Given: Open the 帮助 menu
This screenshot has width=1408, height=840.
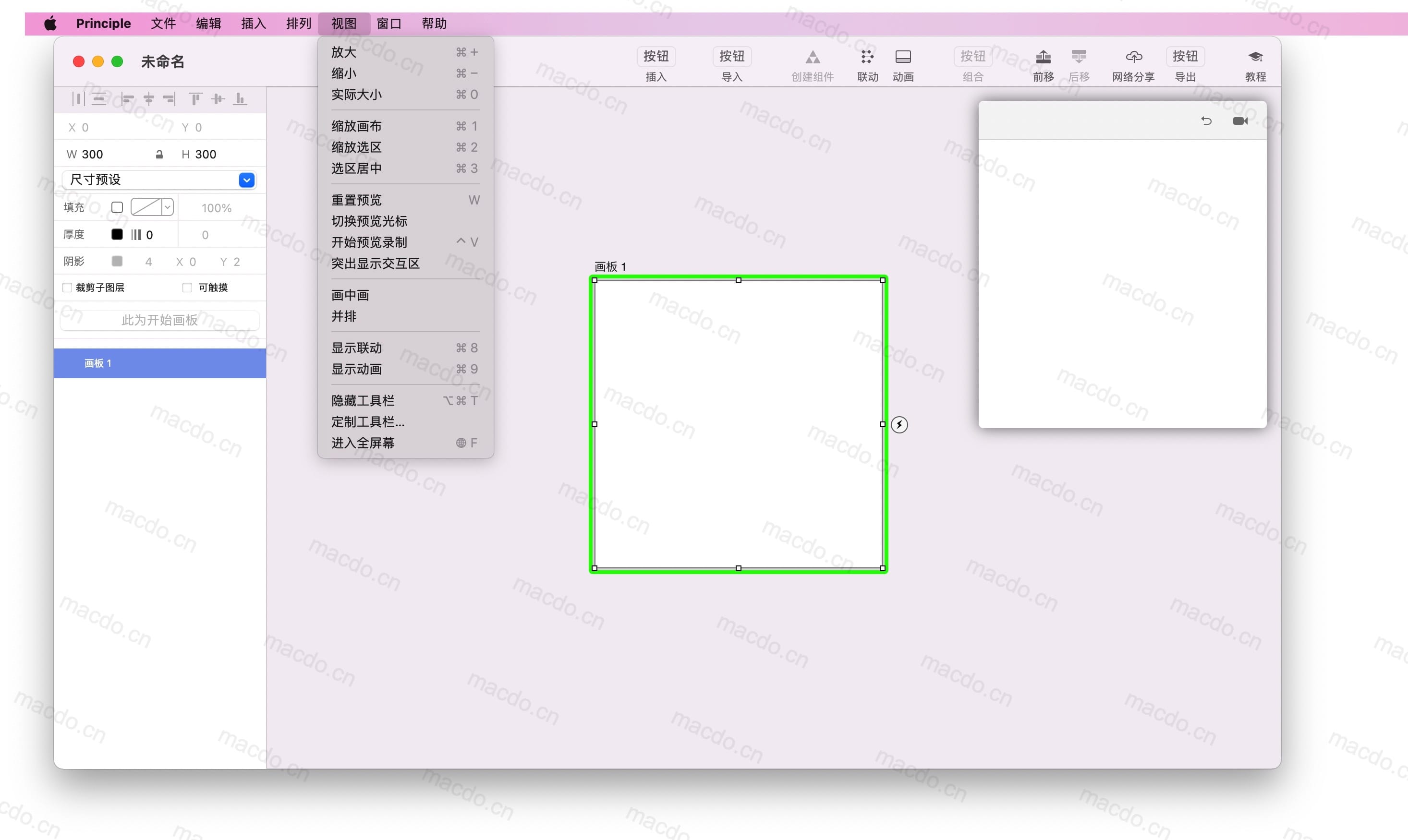Looking at the screenshot, I should [x=434, y=24].
